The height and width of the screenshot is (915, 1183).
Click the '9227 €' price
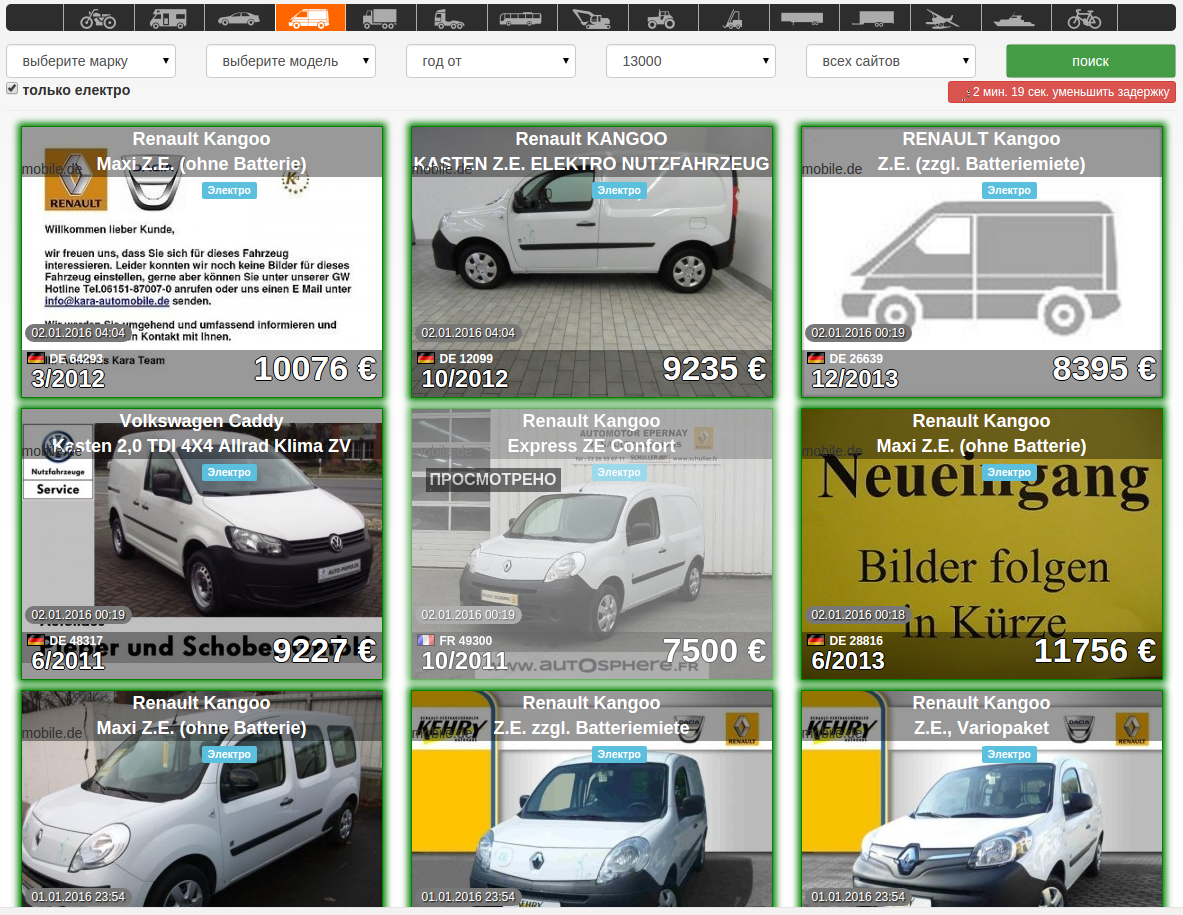pos(324,651)
